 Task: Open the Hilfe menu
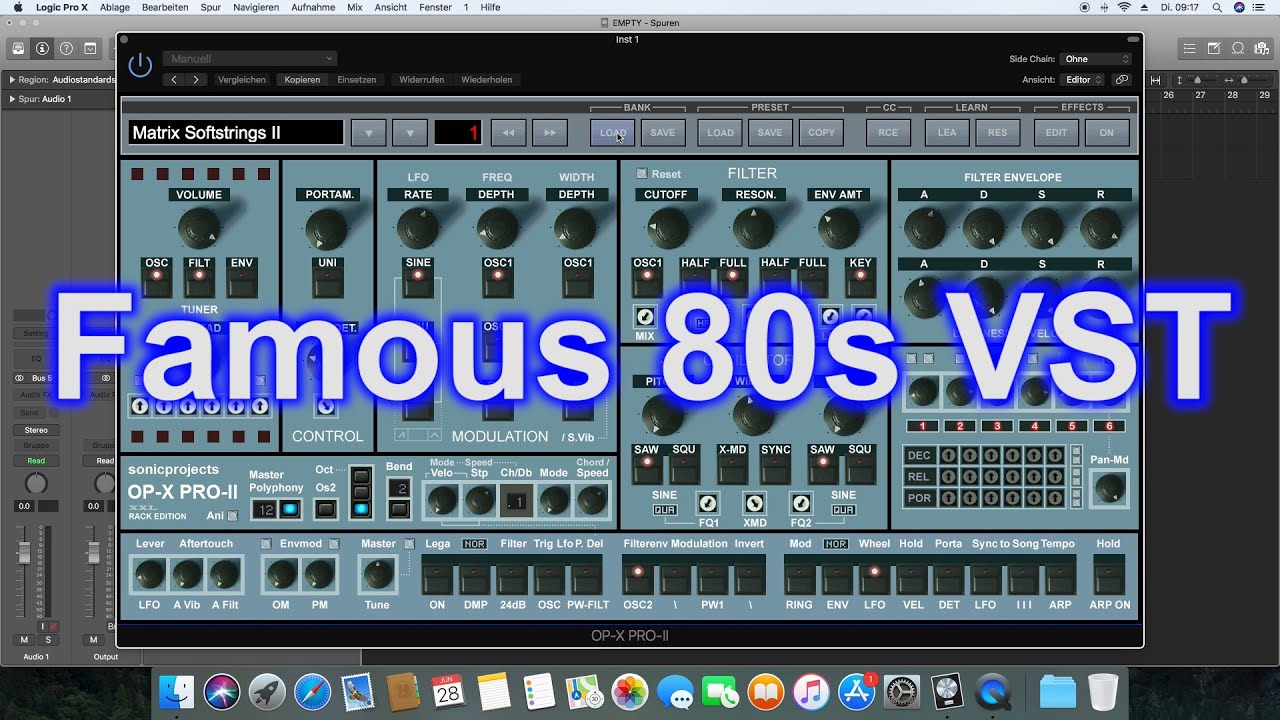pos(490,7)
